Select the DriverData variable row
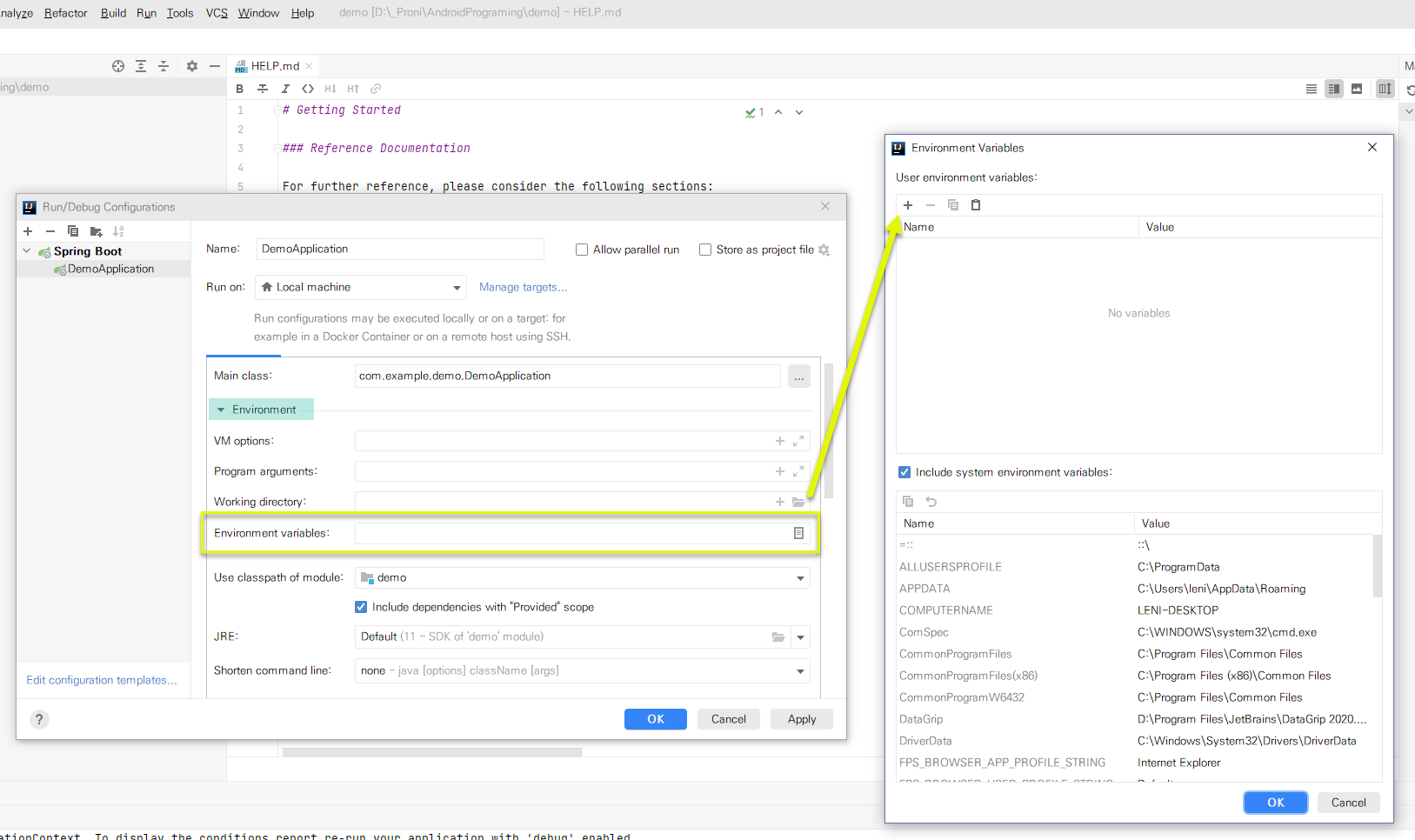The width and height of the screenshot is (1415, 840). click(1136, 741)
